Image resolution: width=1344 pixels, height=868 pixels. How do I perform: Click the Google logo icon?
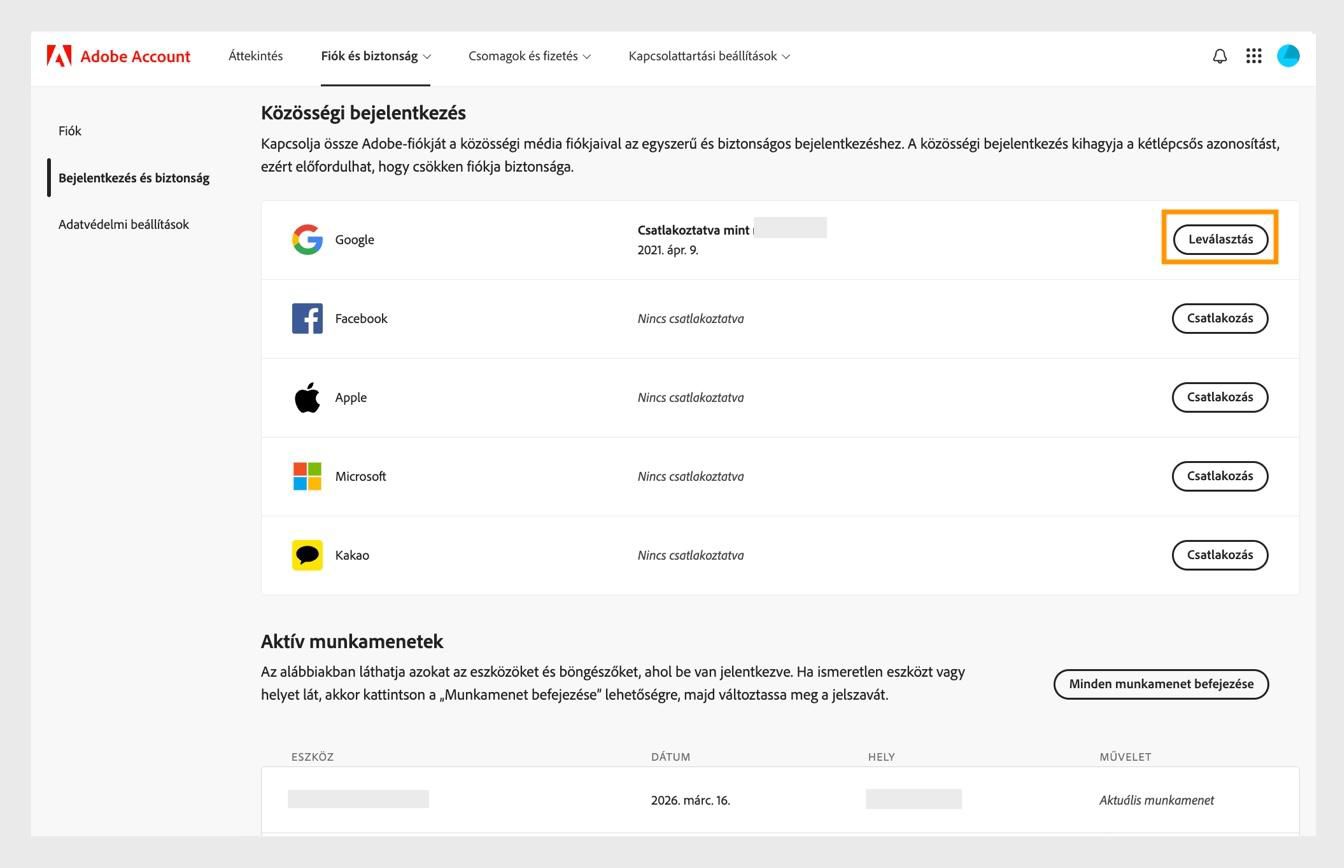307,239
